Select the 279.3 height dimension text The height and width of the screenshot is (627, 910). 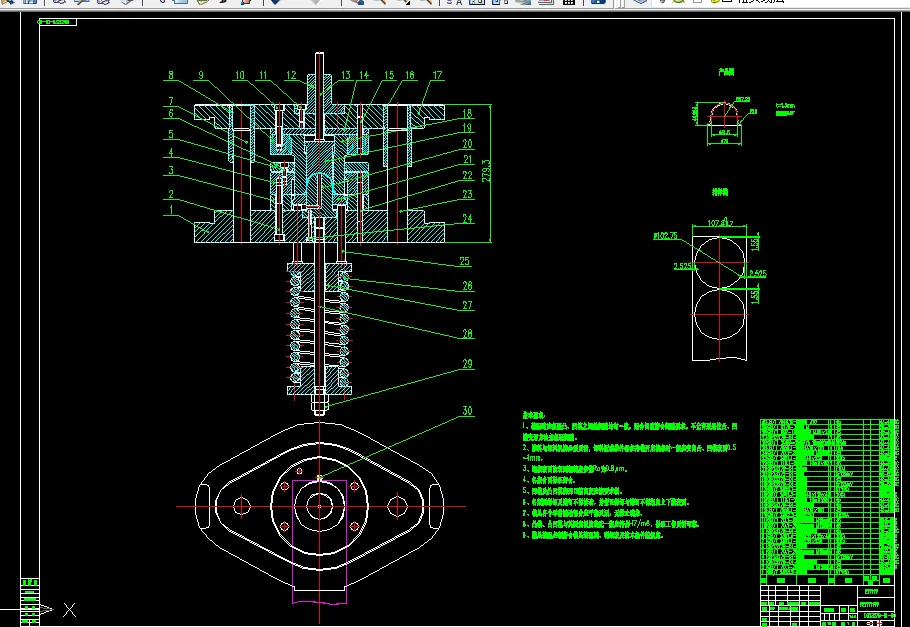[486, 171]
